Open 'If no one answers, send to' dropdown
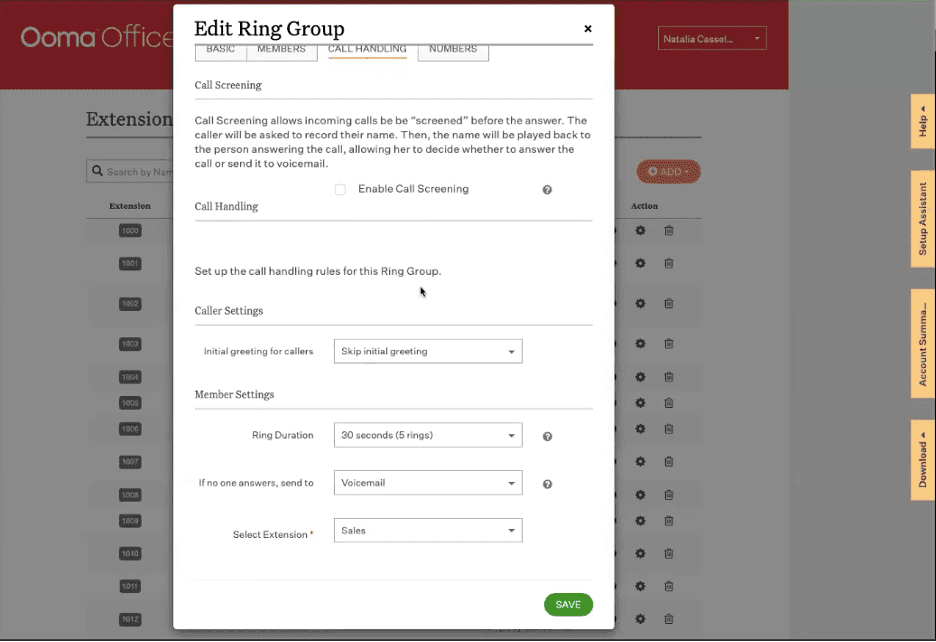This screenshot has width=936, height=642. click(427, 483)
